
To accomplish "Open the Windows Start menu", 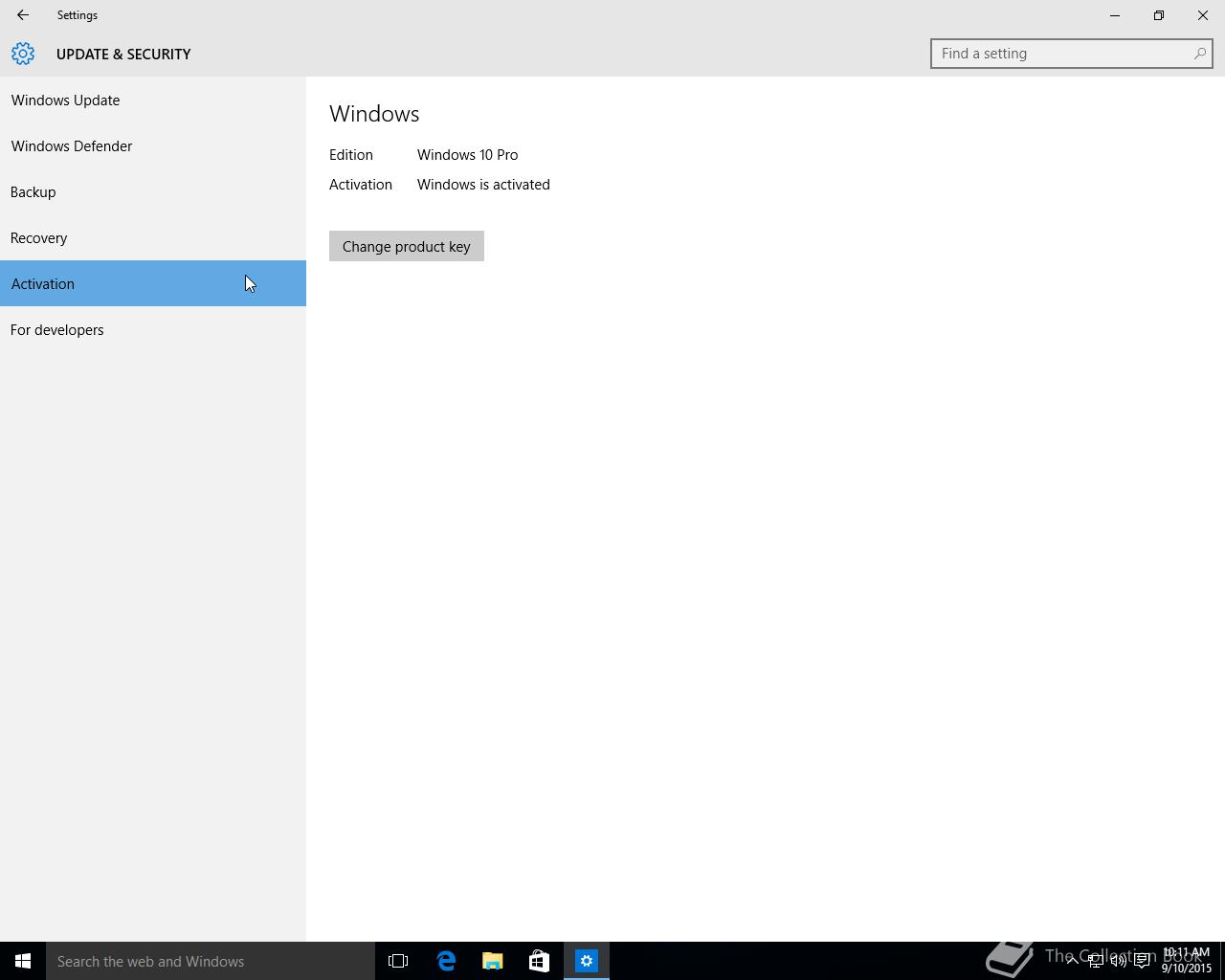I will (x=23, y=961).
